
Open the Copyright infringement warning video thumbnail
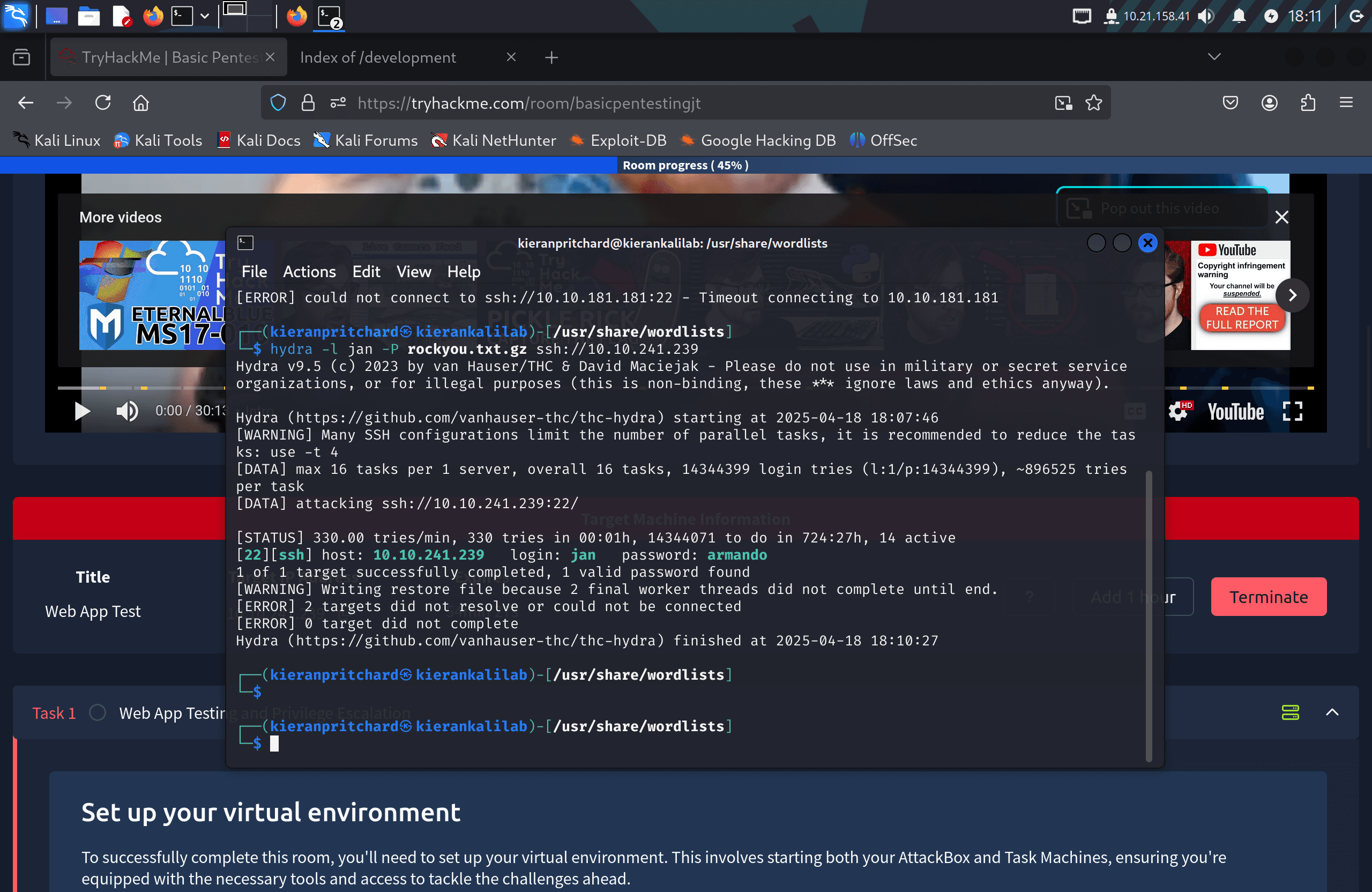[x=1227, y=295]
